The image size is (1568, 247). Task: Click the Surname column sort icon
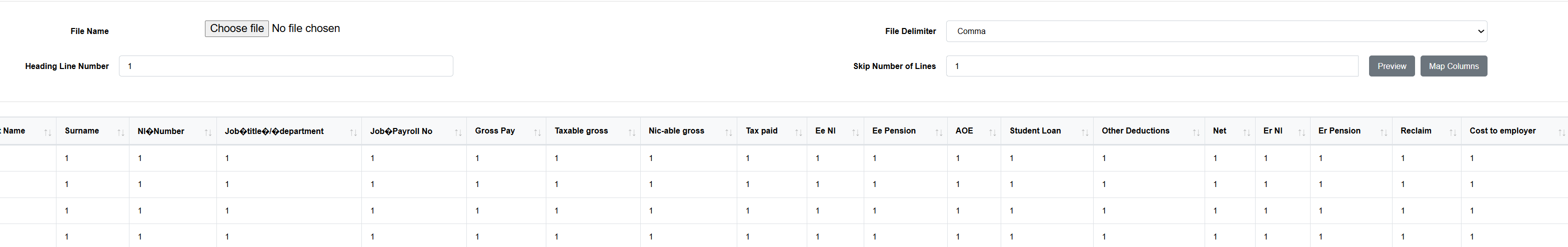tap(120, 132)
